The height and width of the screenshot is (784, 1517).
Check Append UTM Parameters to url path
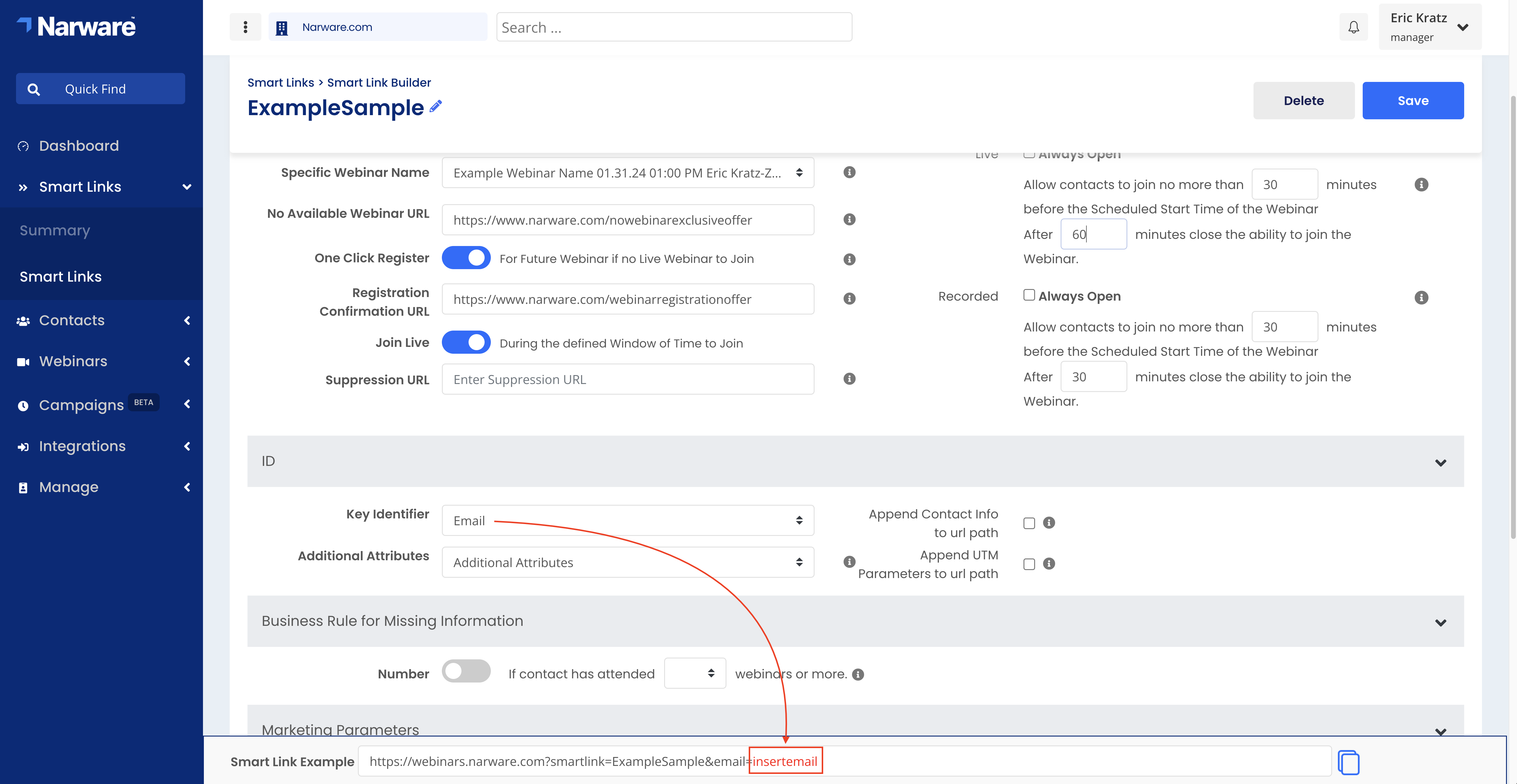click(x=1029, y=564)
